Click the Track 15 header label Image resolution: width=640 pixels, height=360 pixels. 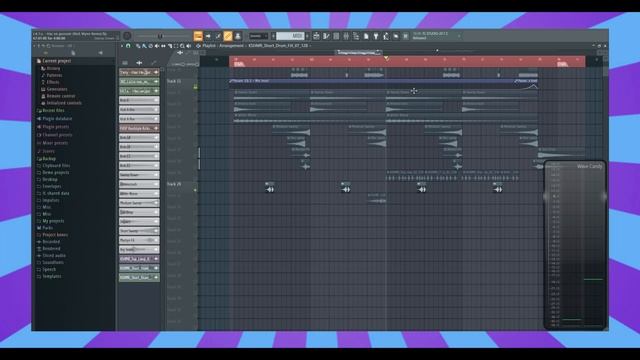(174, 82)
